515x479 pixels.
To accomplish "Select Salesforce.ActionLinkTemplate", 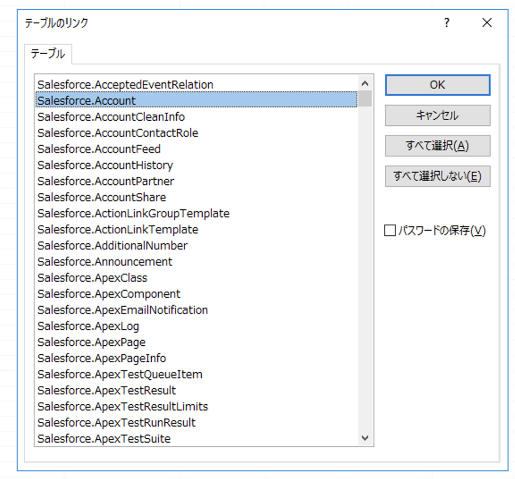I will point(197,230).
